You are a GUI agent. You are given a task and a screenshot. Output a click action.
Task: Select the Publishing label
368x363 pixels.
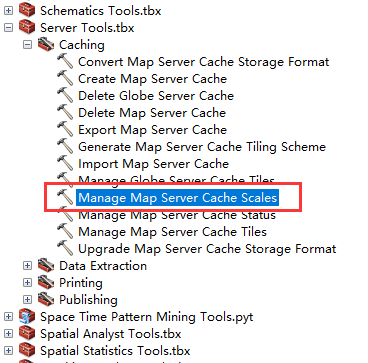pyautogui.click(x=88, y=300)
